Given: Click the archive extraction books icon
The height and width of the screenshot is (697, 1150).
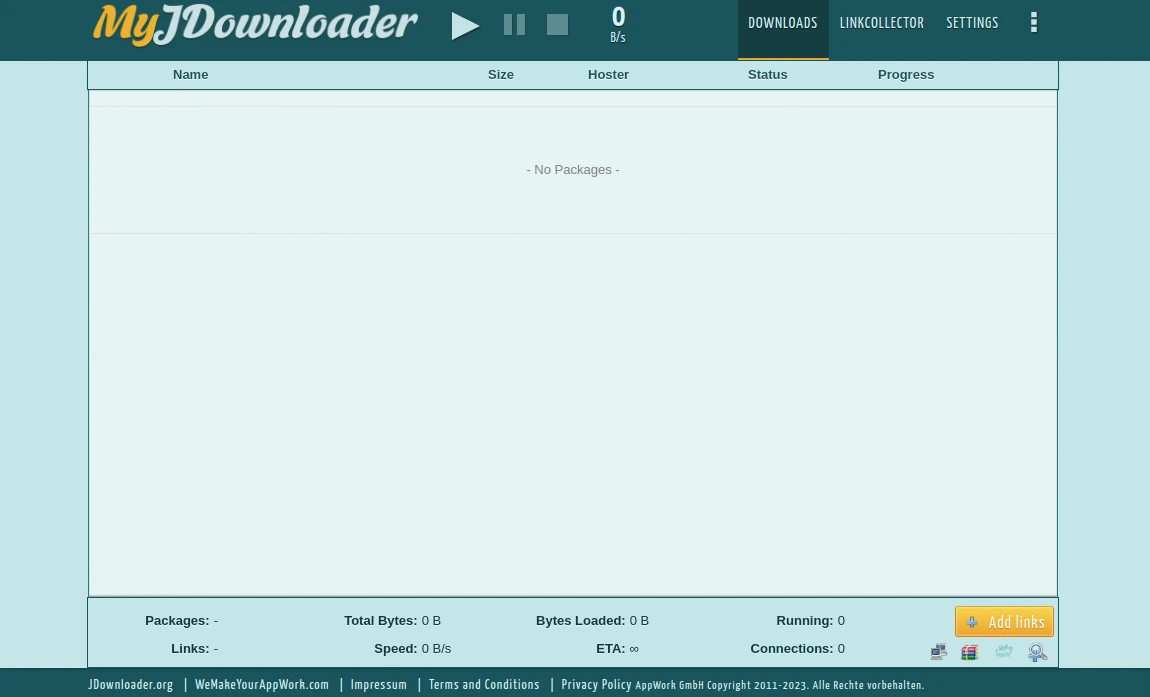Looking at the screenshot, I should [969, 652].
